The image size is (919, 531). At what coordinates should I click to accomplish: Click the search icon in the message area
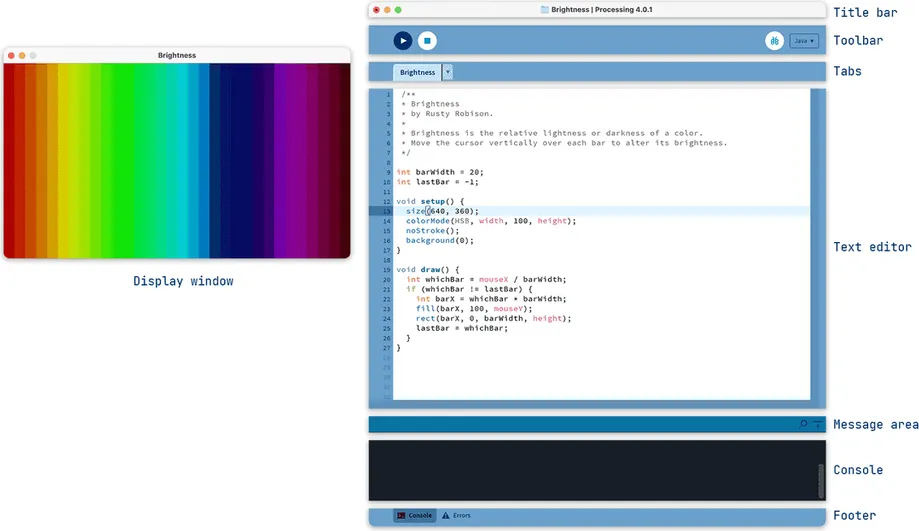[803, 424]
